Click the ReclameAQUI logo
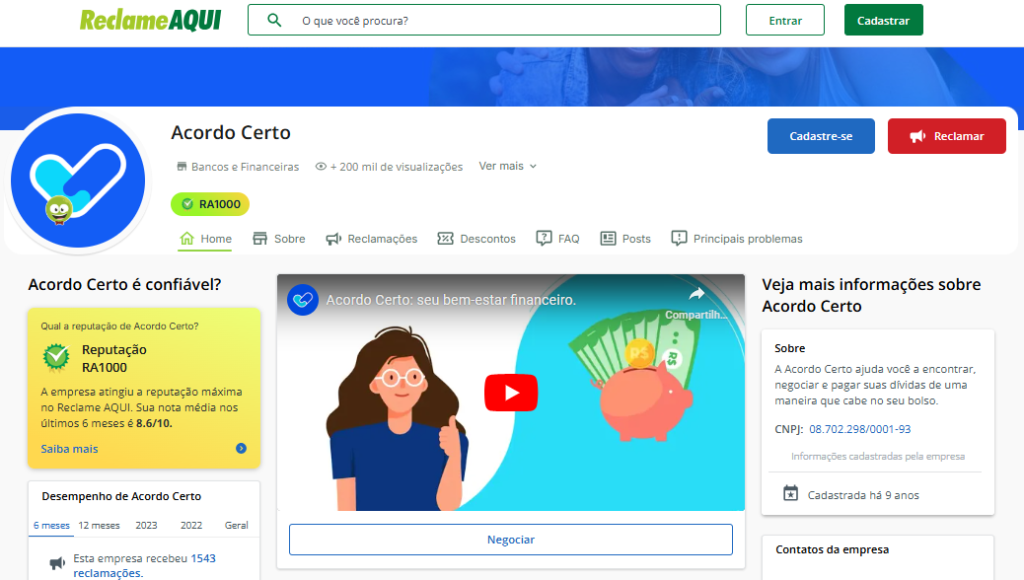Image resolution: width=1024 pixels, height=580 pixels. click(x=150, y=20)
